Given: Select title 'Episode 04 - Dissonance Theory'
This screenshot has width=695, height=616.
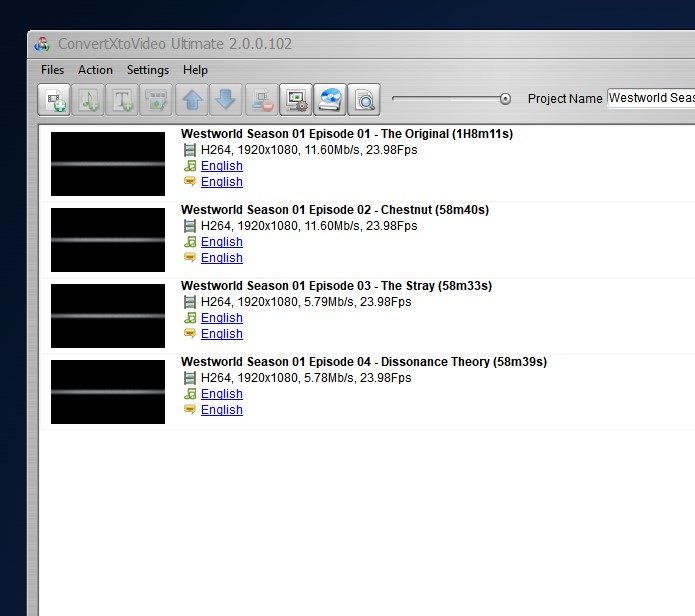Looking at the screenshot, I should click(398, 362).
